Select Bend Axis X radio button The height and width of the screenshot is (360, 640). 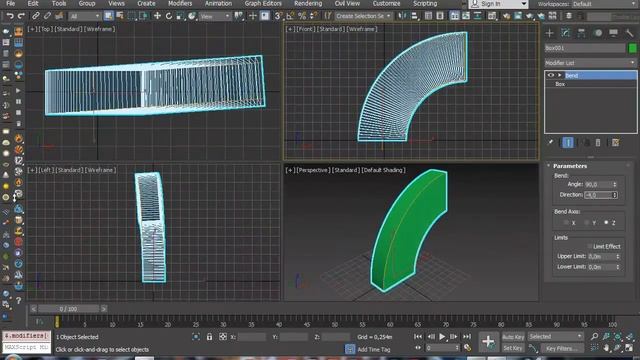(566, 223)
